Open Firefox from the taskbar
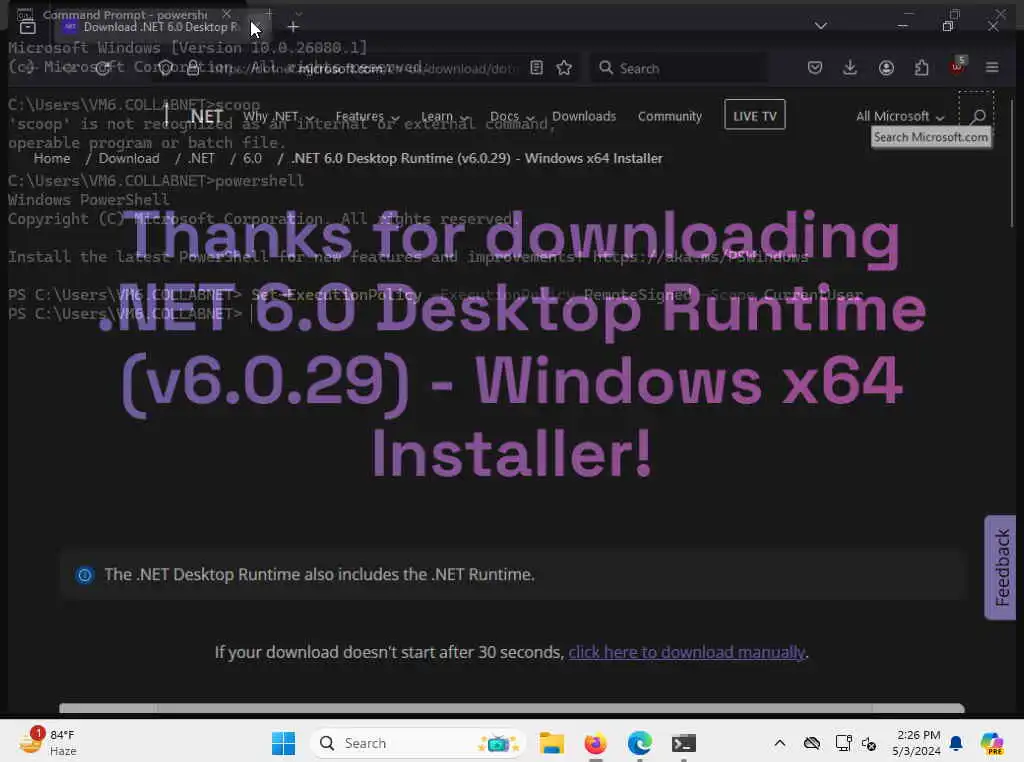The image size is (1024, 762). [x=595, y=743]
